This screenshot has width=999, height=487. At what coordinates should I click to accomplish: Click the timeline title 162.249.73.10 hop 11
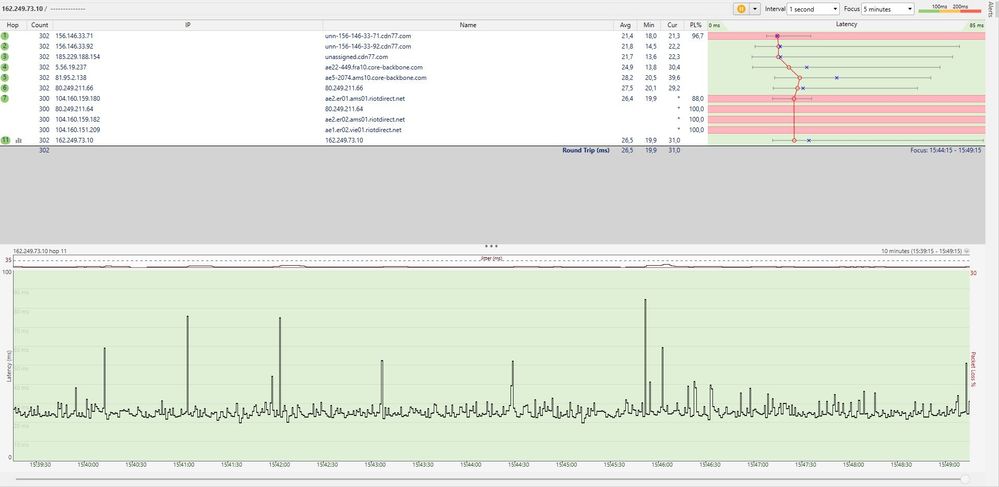tap(40, 251)
